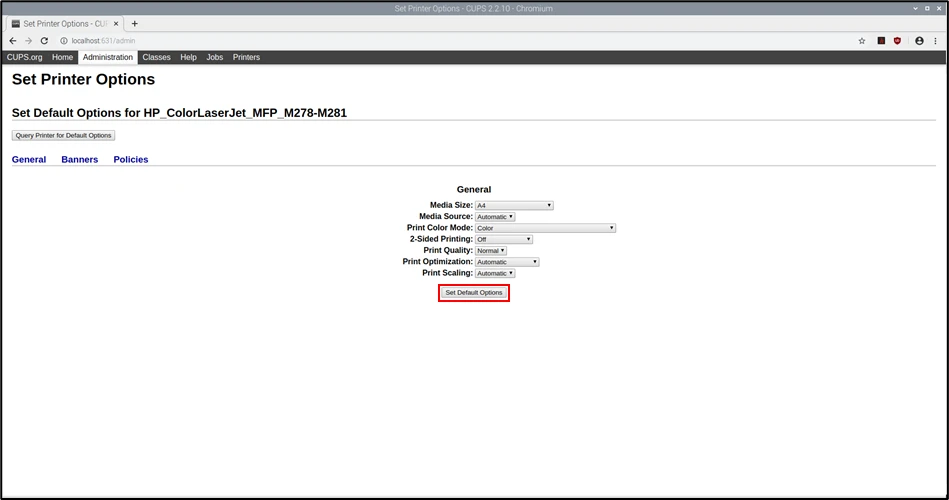
Task: Open the Printers menu item
Action: 246,57
